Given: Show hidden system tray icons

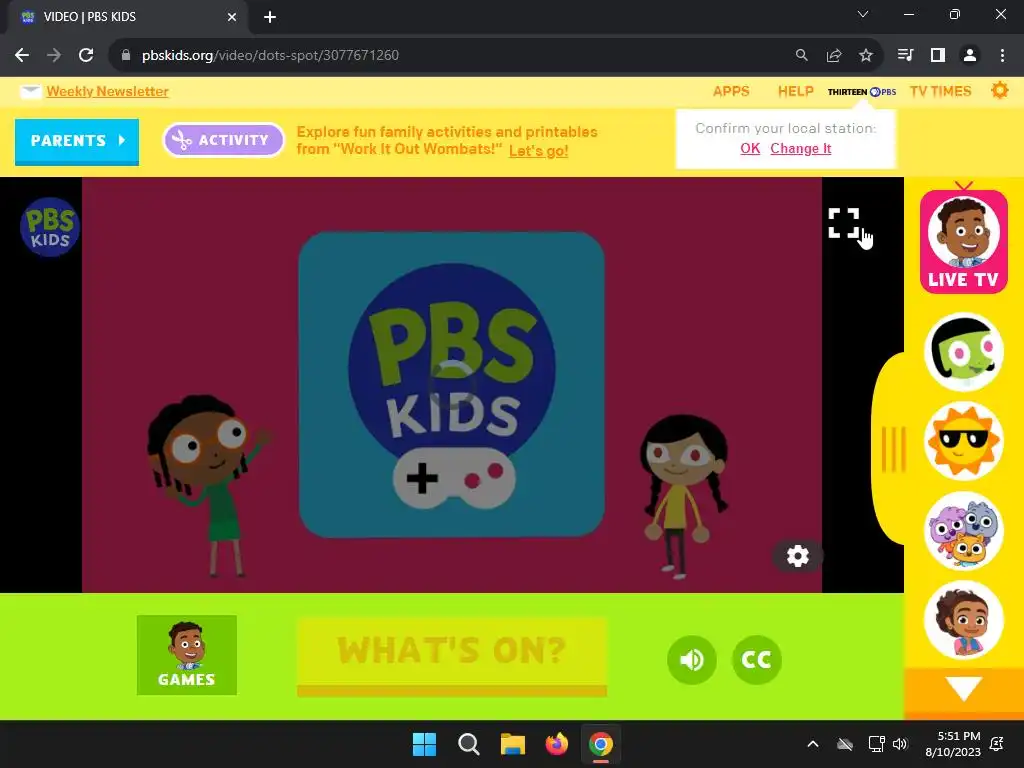Looking at the screenshot, I should [813, 744].
